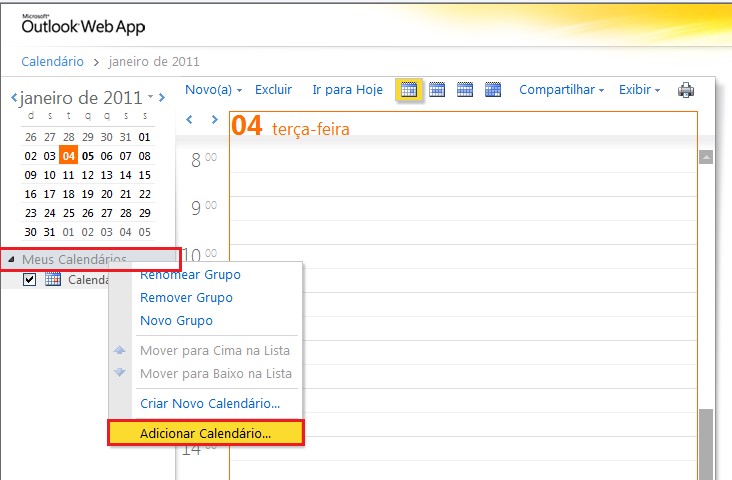Select day 15 in mini calendar
The image size is (732, 480).
pos(145,175)
